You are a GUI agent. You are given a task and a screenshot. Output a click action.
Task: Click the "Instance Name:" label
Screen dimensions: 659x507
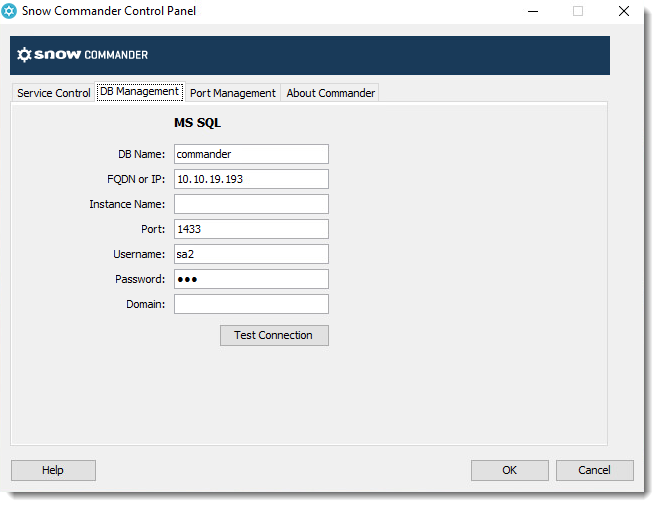pos(127,204)
